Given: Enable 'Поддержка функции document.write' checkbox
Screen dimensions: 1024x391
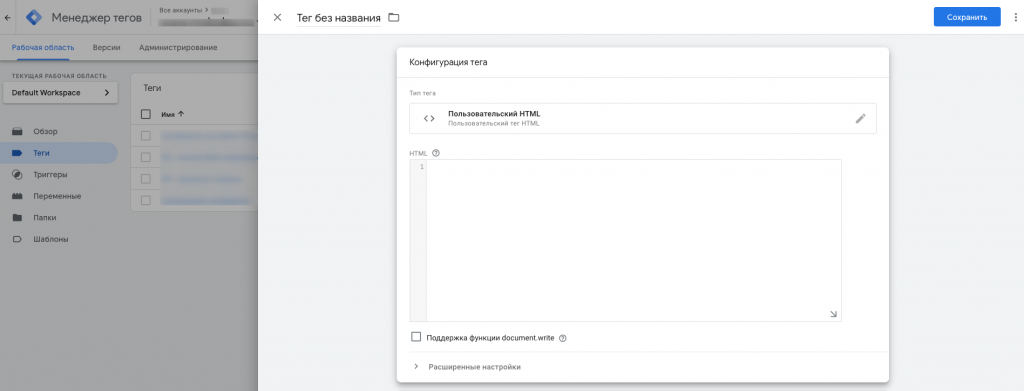Looking at the screenshot, I should click(x=416, y=337).
